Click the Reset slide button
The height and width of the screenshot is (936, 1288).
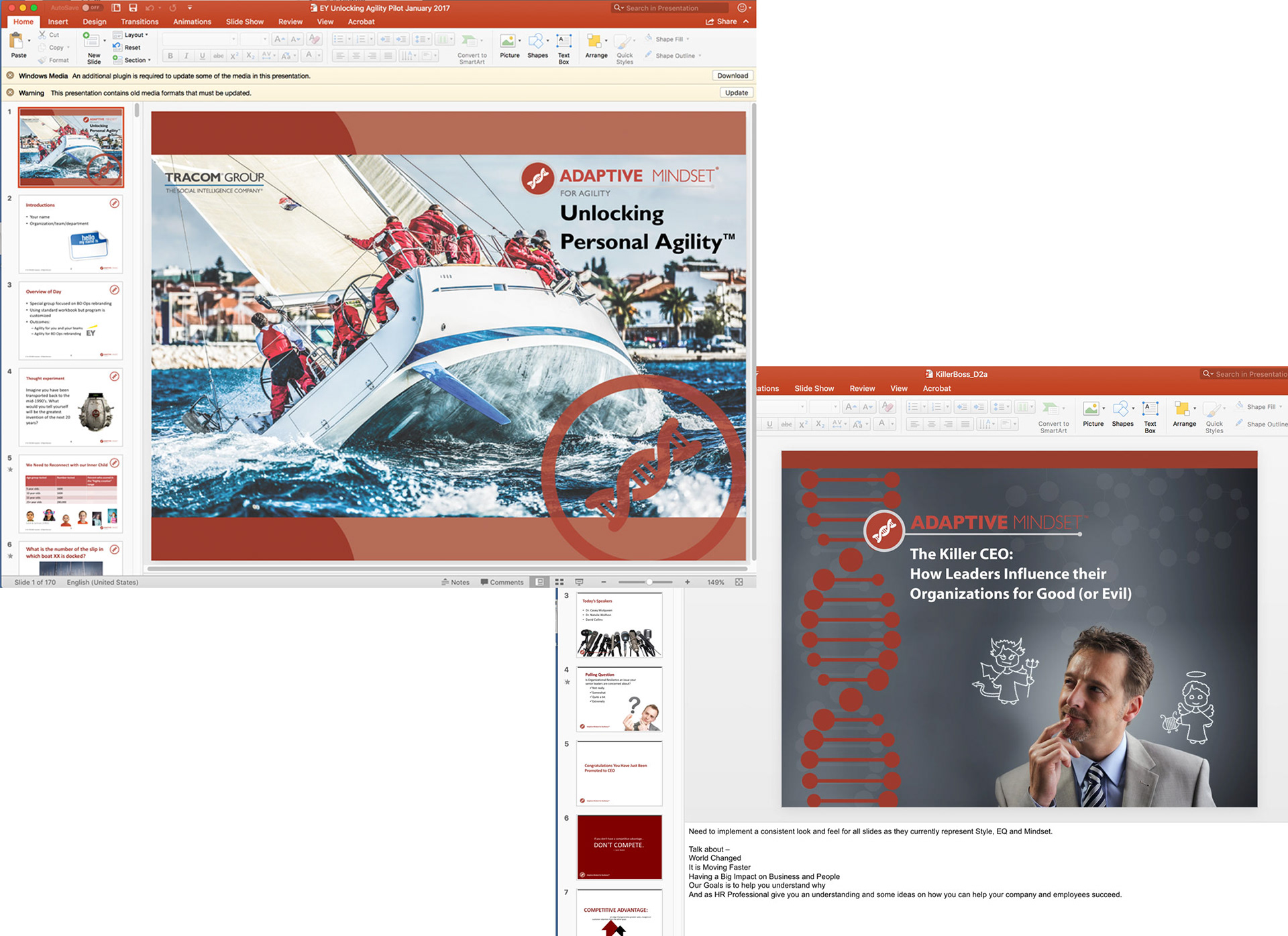click(127, 48)
